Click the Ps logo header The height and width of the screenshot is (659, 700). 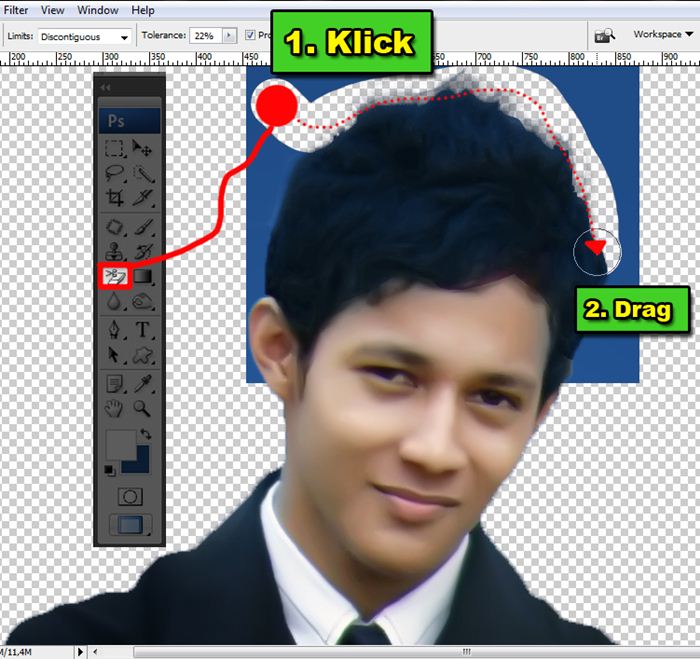[129, 121]
